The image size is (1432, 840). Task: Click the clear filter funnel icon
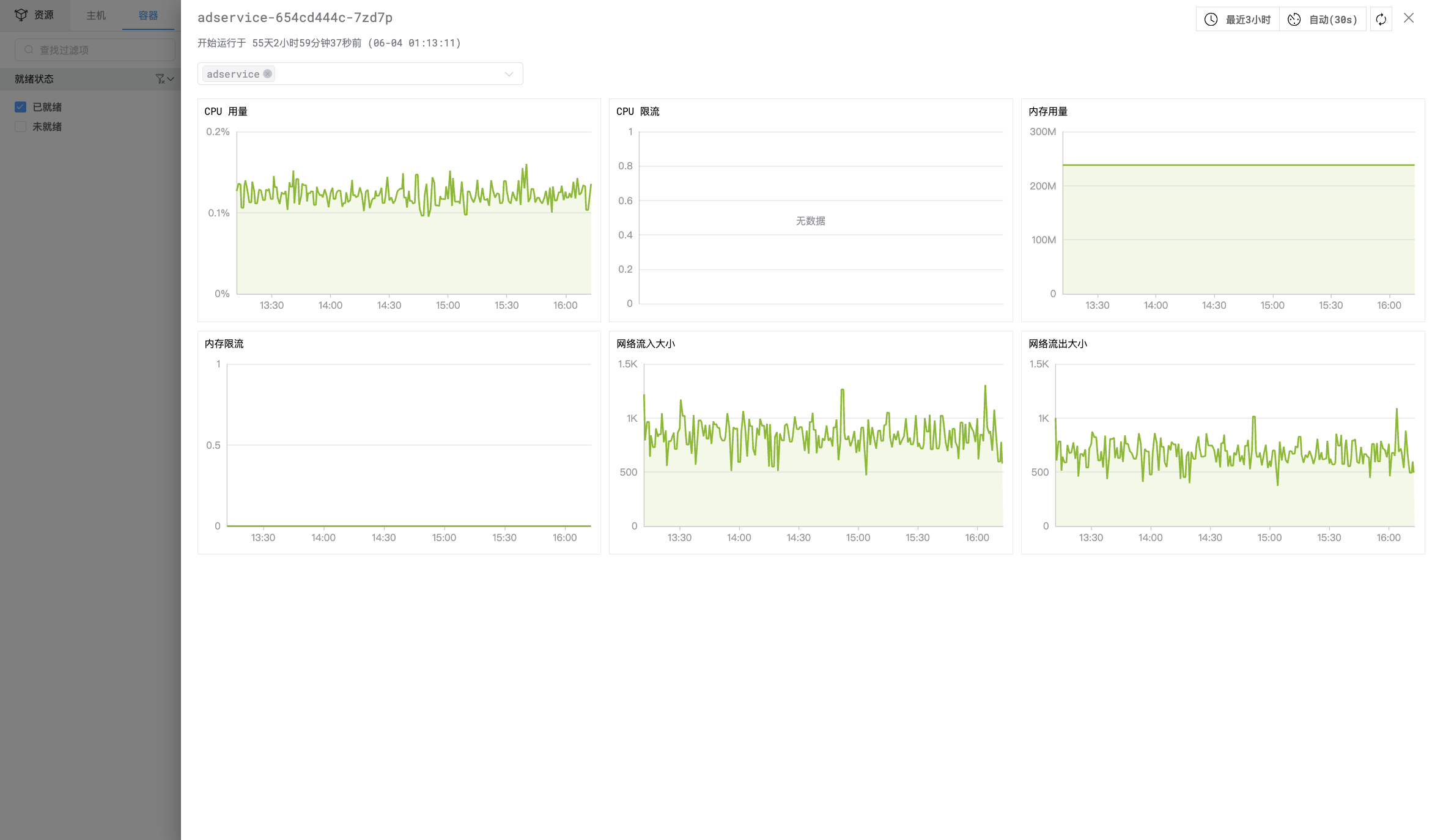click(x=160, y=79)
